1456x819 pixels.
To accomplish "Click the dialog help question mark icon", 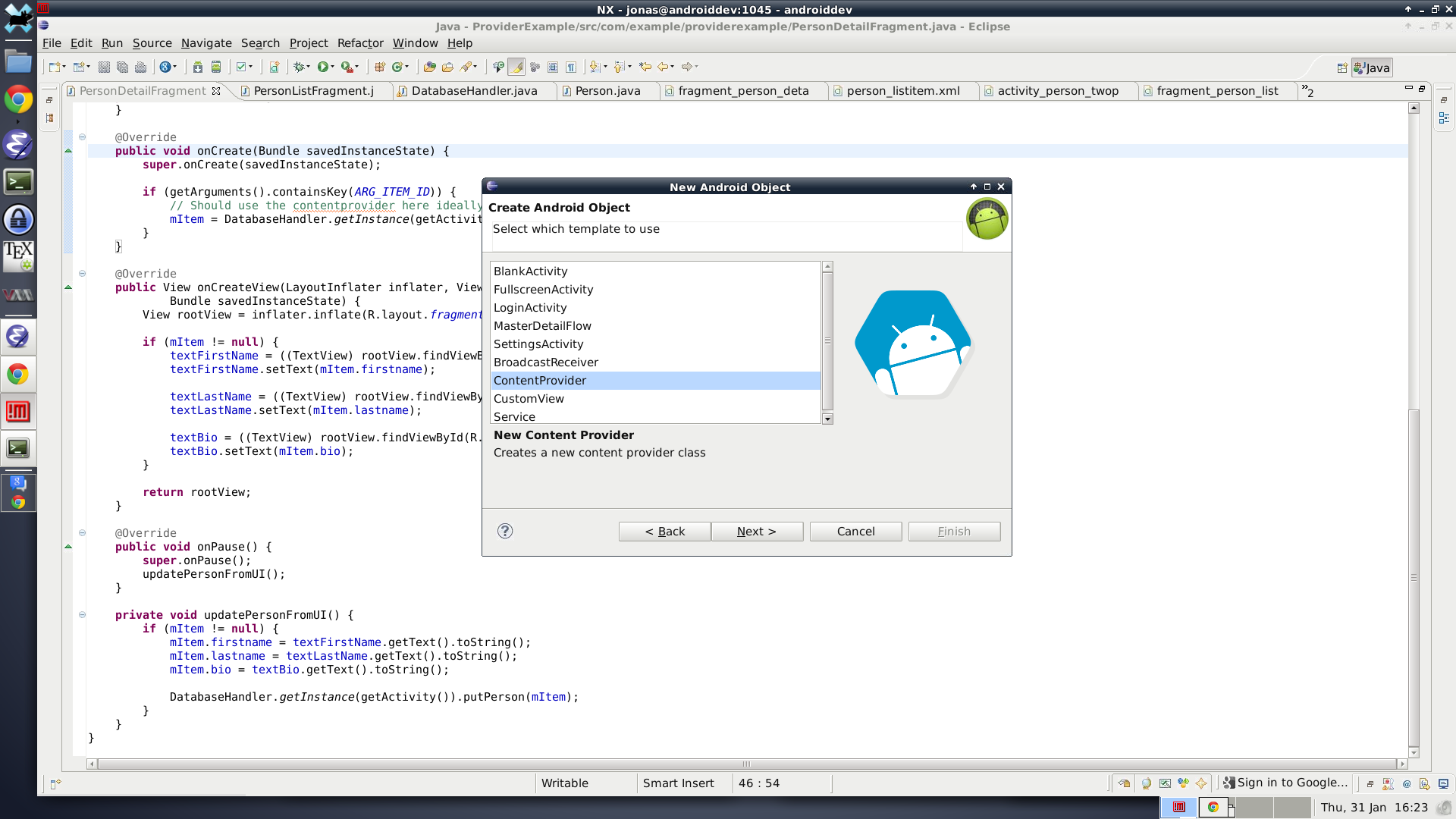I will point(505,531).
